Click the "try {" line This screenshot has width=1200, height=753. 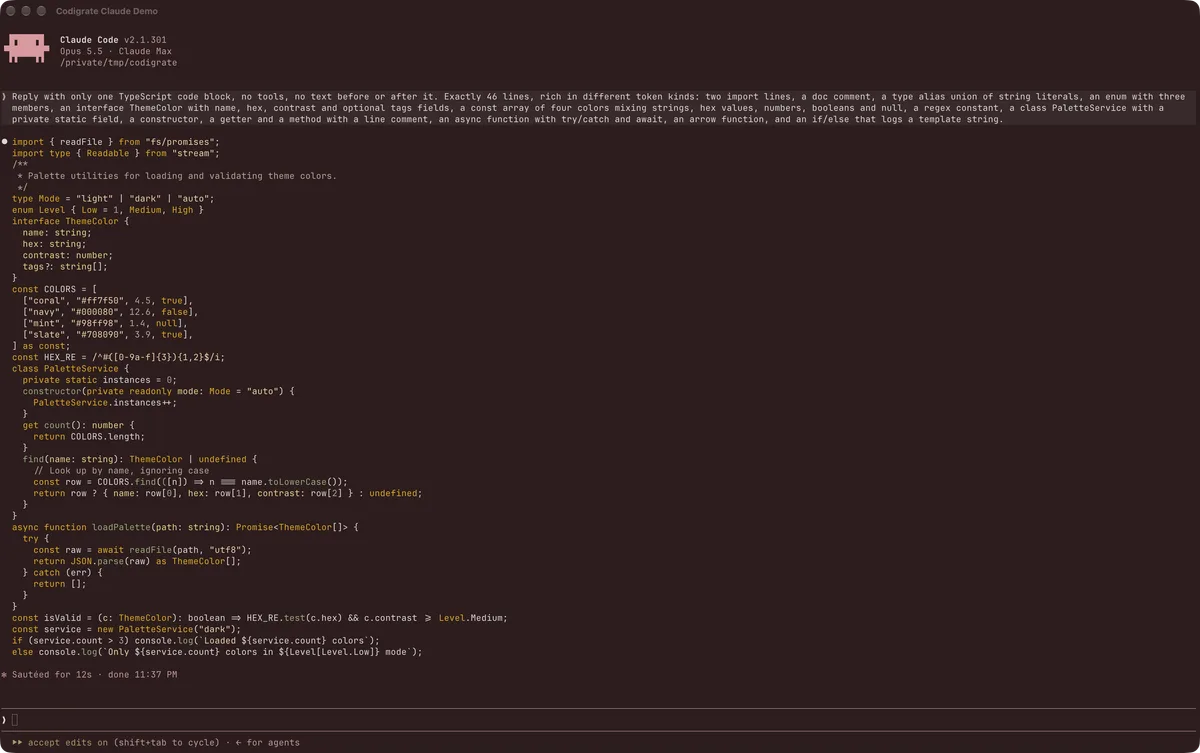click(36, 538)
